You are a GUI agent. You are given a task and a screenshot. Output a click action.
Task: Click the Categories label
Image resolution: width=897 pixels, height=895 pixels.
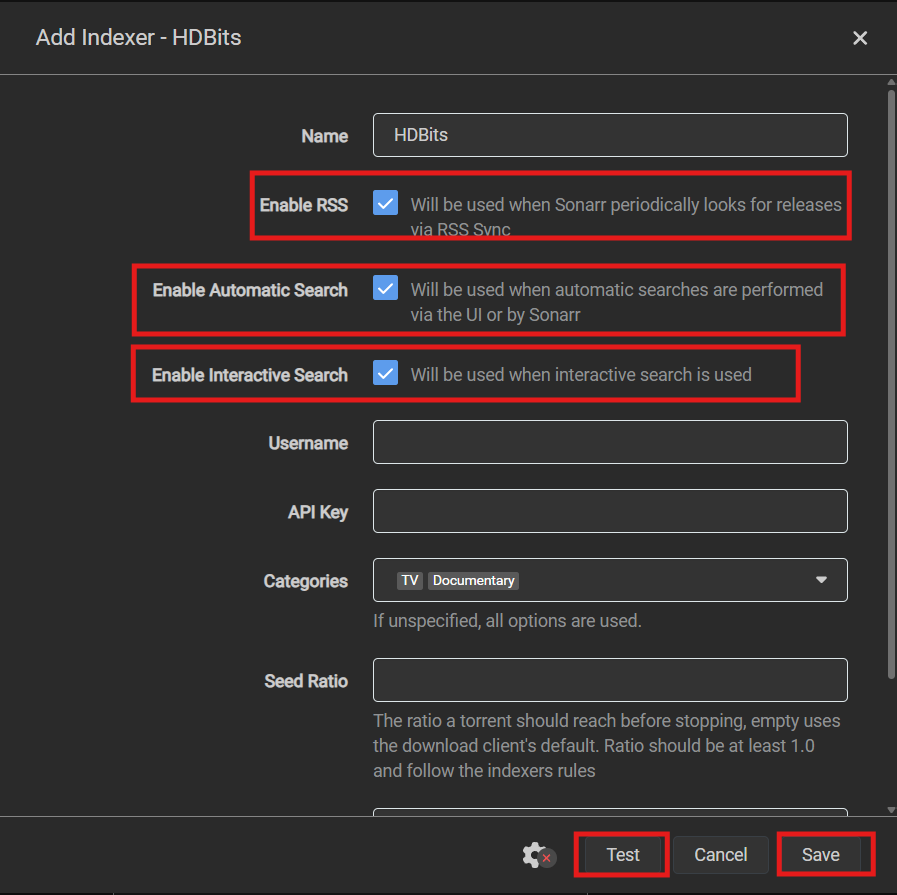click(305, 581)
